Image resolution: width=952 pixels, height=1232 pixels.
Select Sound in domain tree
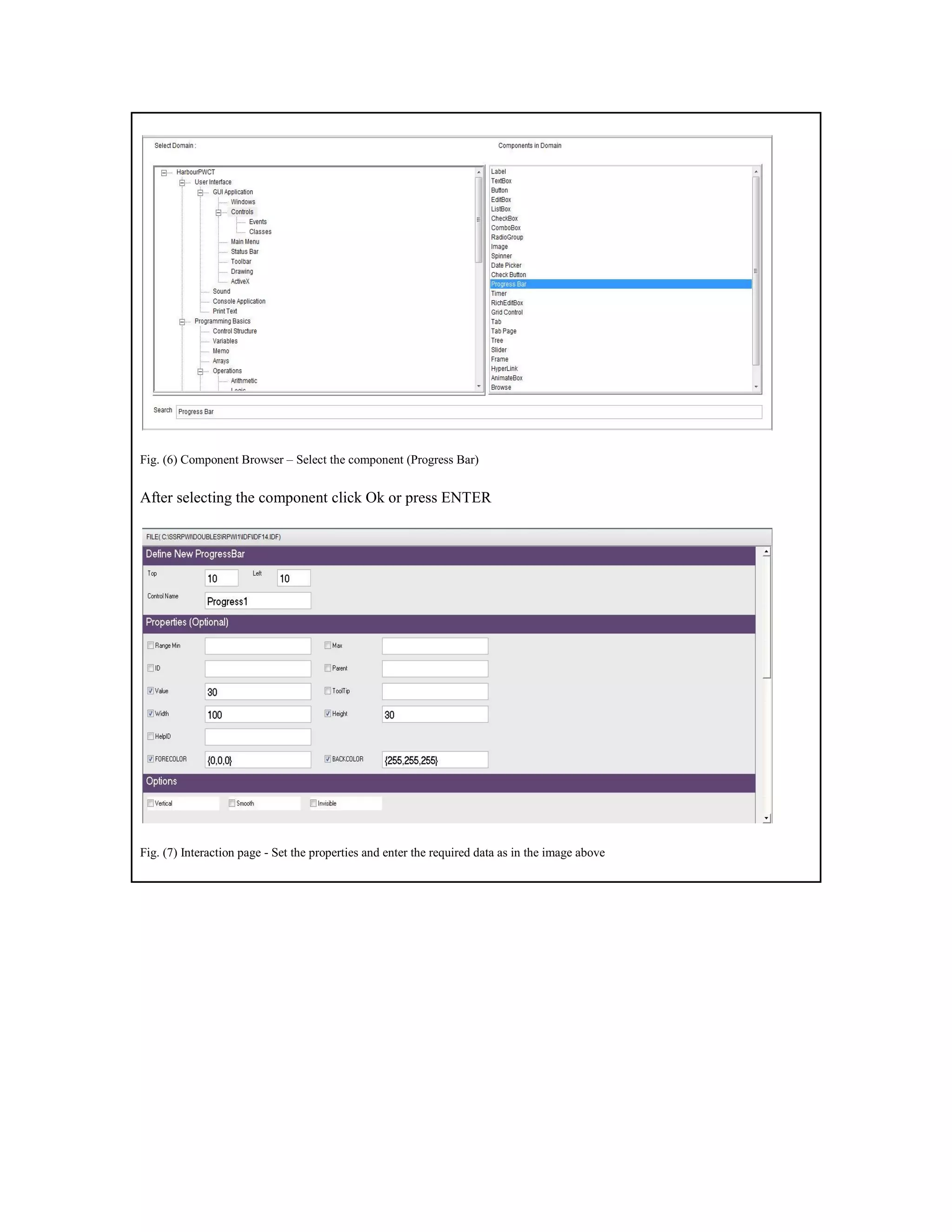(x=221, y=291)
